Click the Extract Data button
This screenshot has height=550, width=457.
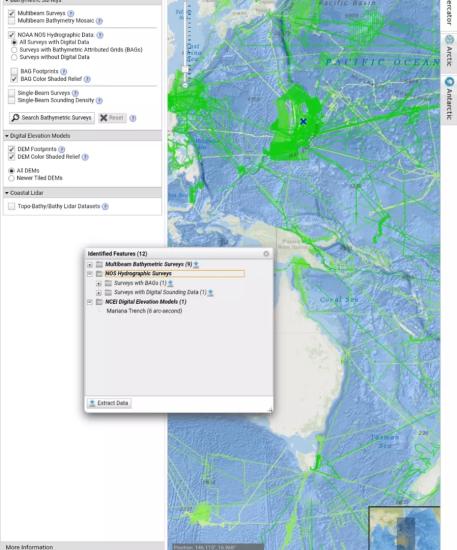(109, 403)
